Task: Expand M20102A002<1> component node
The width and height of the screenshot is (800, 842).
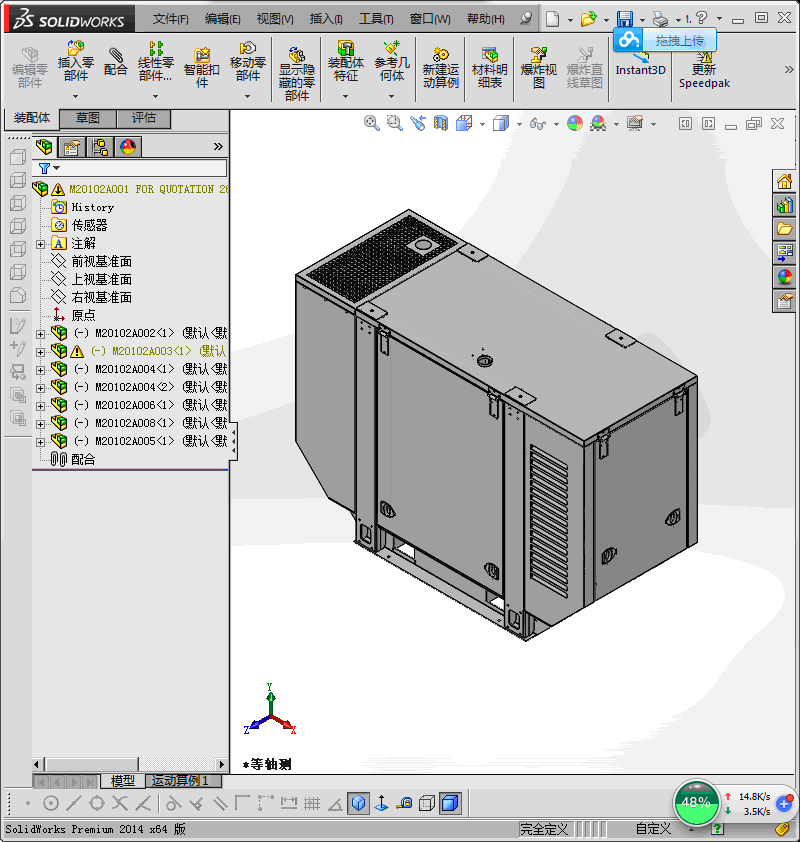Action: click(40, 334)
